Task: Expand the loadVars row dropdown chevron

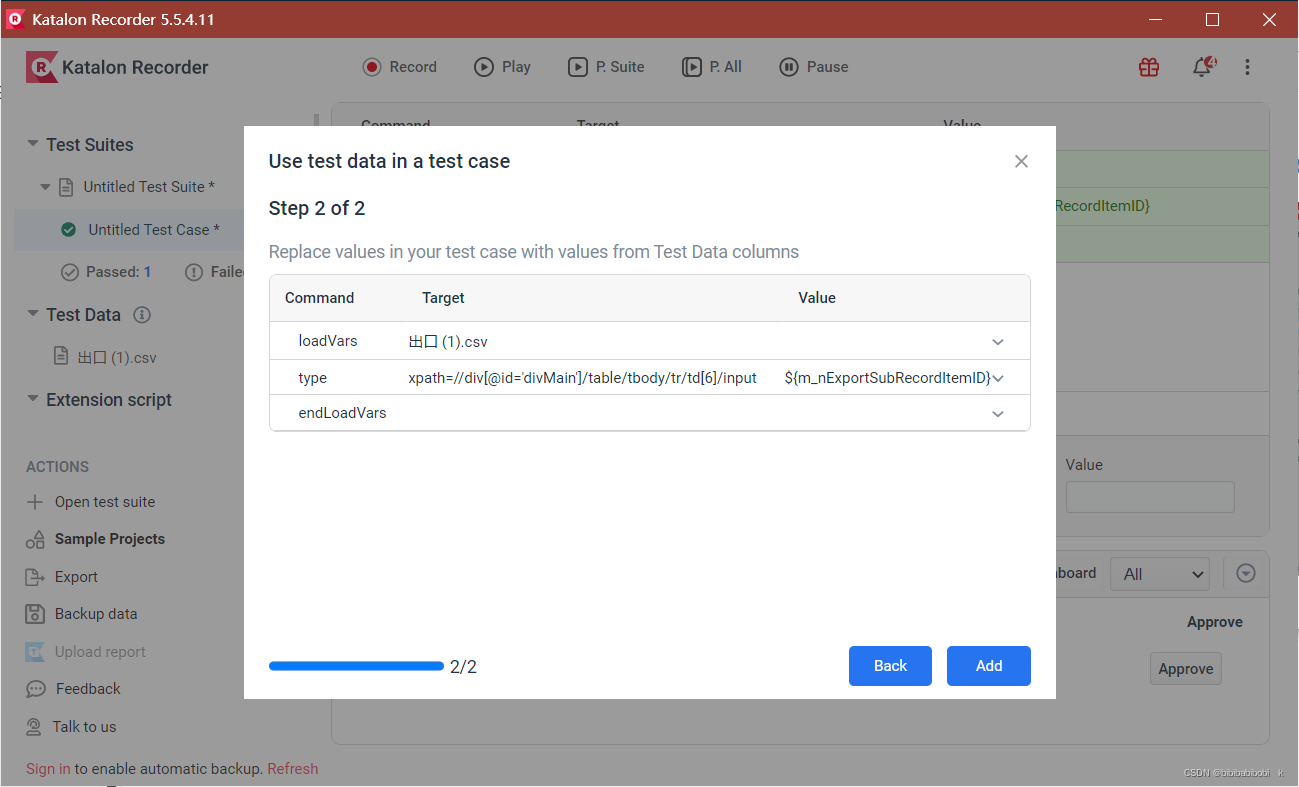Action: click(998, 342)
